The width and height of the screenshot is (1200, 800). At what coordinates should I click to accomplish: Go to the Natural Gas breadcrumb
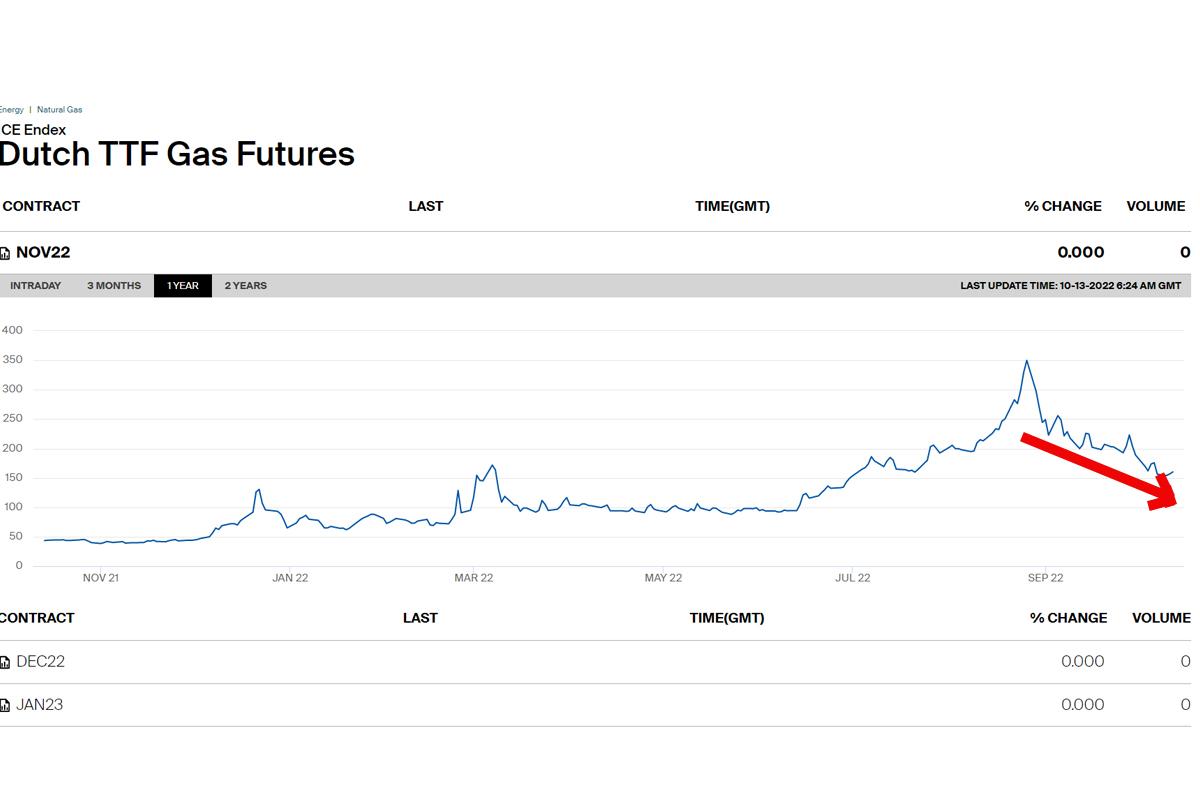(60, 110)
